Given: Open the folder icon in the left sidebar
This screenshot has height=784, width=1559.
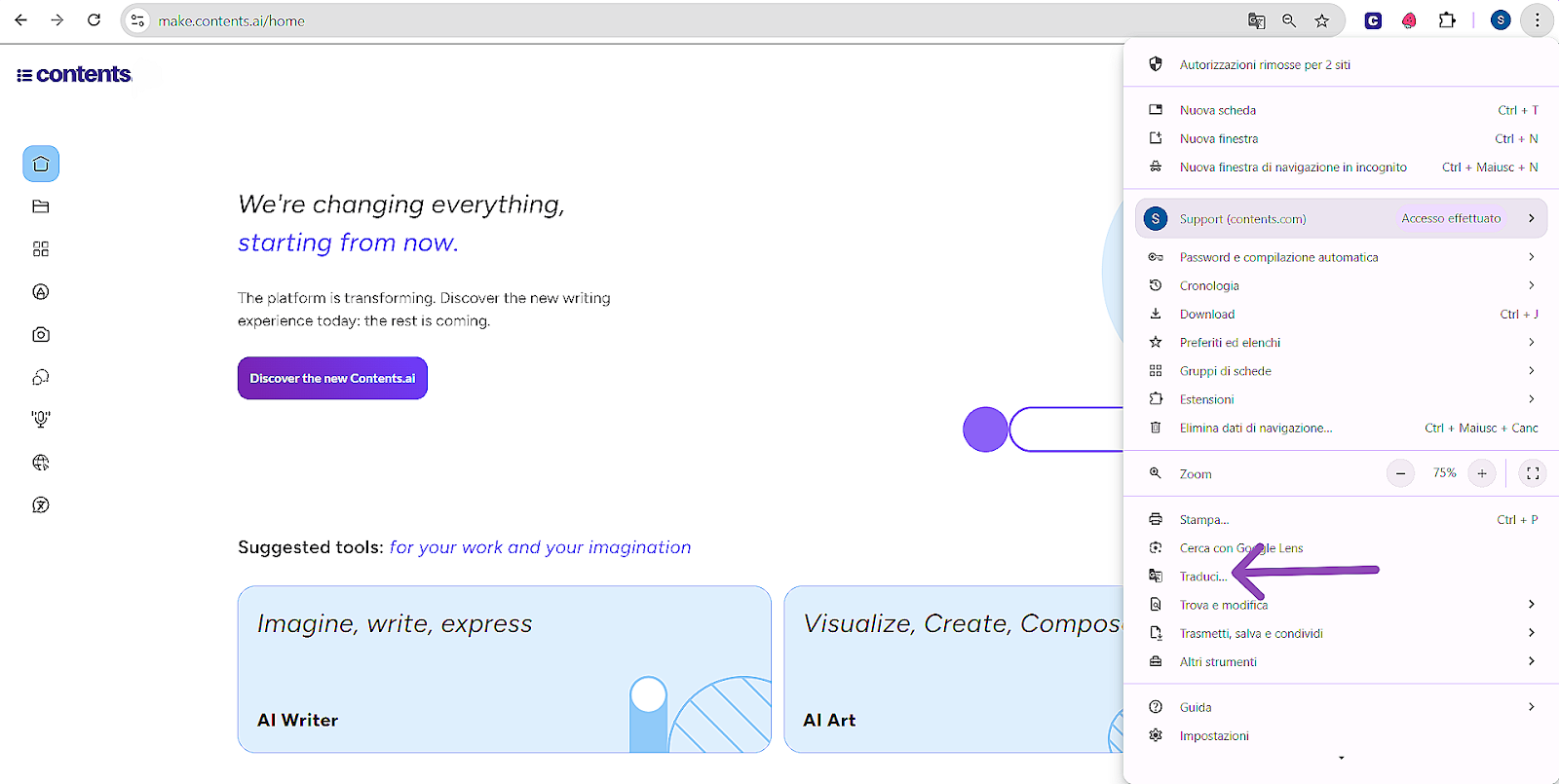Looking at the screenshot, I should (x=41, y=206).
